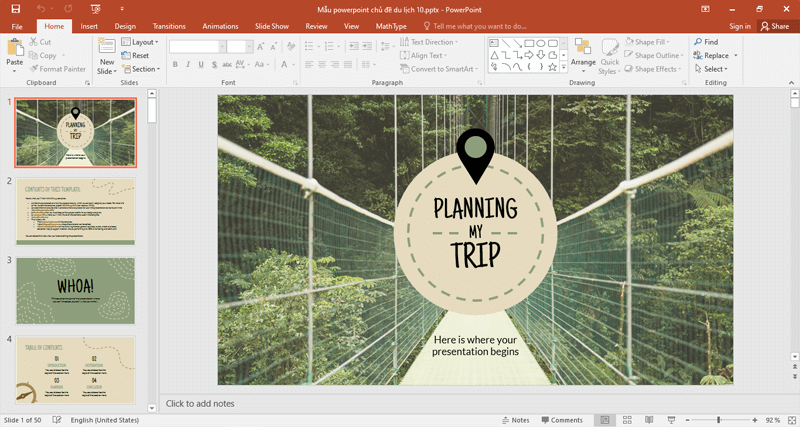The image size is (800, 427).
Task: Click the Sign in link
Action: [x=740, y=26]
